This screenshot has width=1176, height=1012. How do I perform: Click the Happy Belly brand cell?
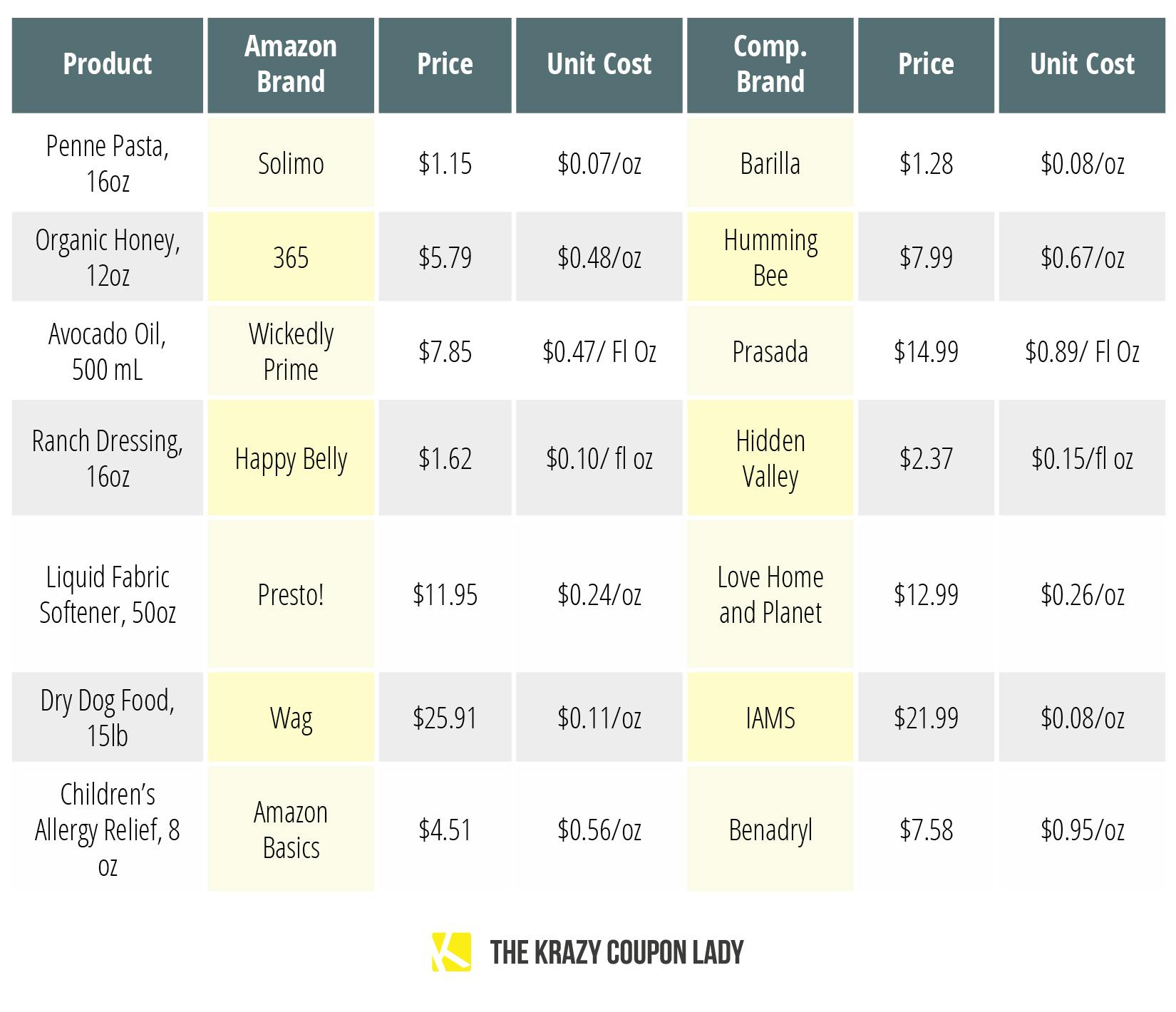(291, 458)
